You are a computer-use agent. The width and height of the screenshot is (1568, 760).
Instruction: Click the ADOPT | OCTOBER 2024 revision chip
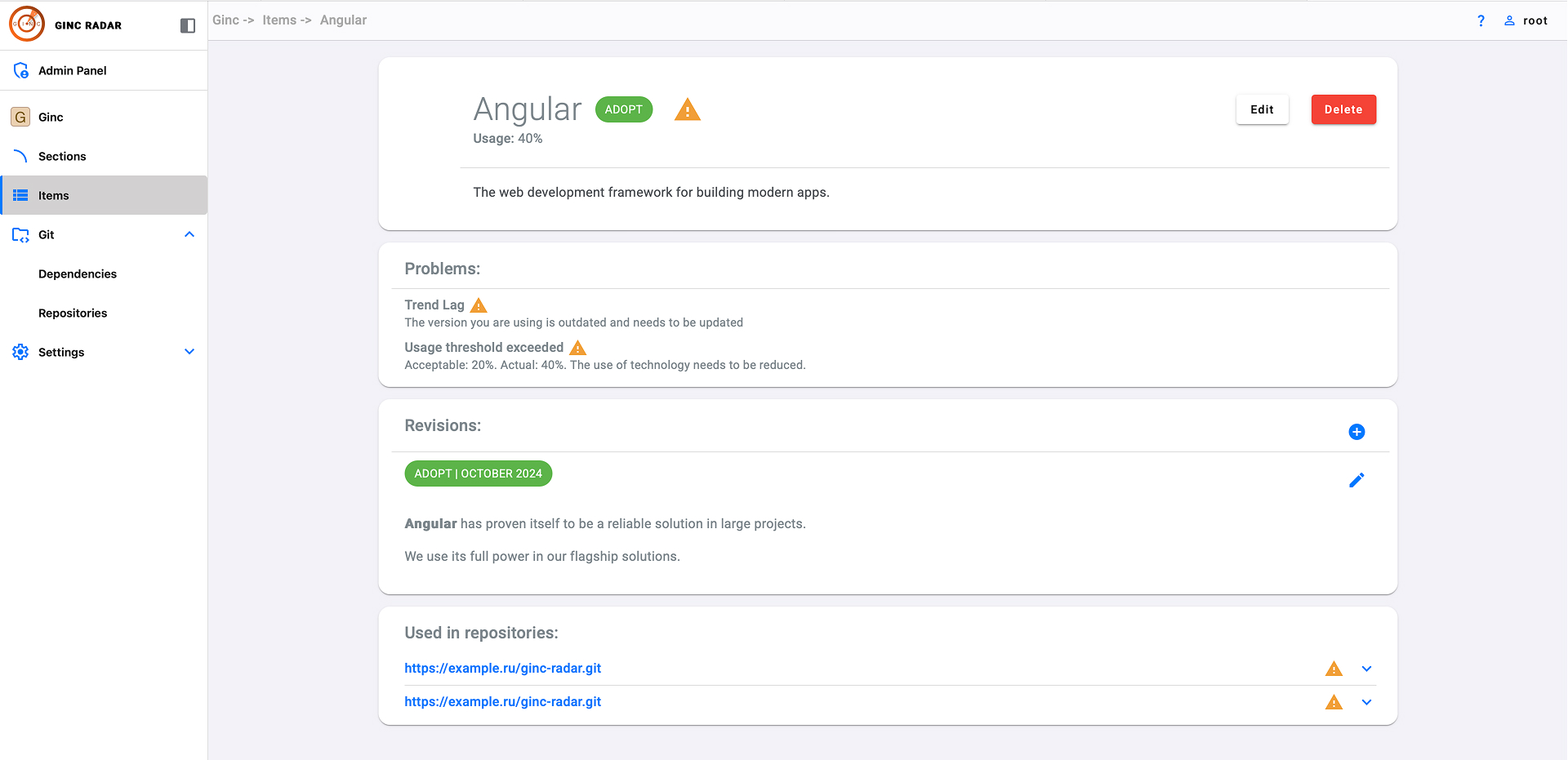tap(479, 473)
